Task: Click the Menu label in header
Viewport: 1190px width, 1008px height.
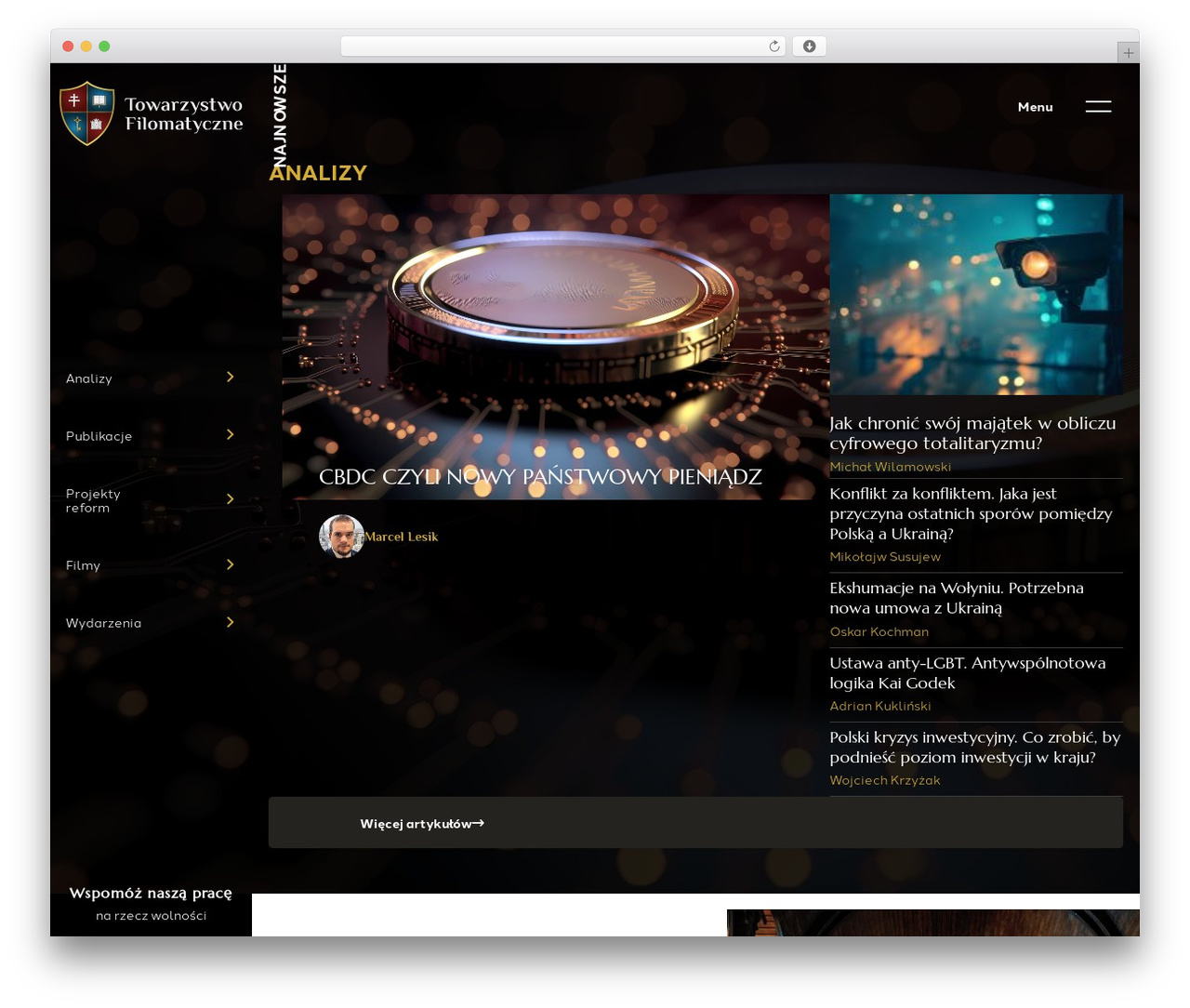Action: tap(1035, 107)
